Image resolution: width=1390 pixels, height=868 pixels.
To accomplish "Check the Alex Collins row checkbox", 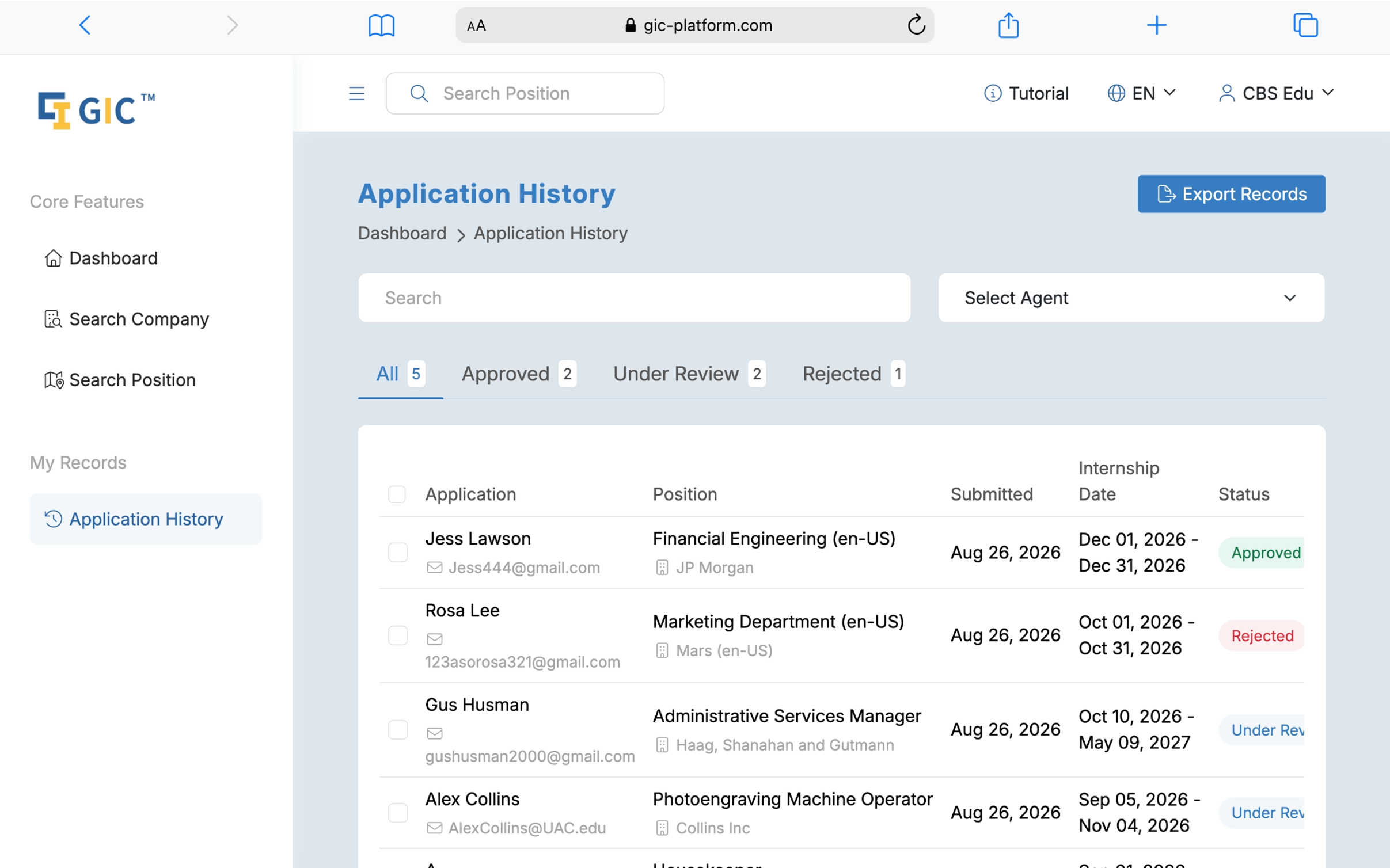I will click(397, 813).
